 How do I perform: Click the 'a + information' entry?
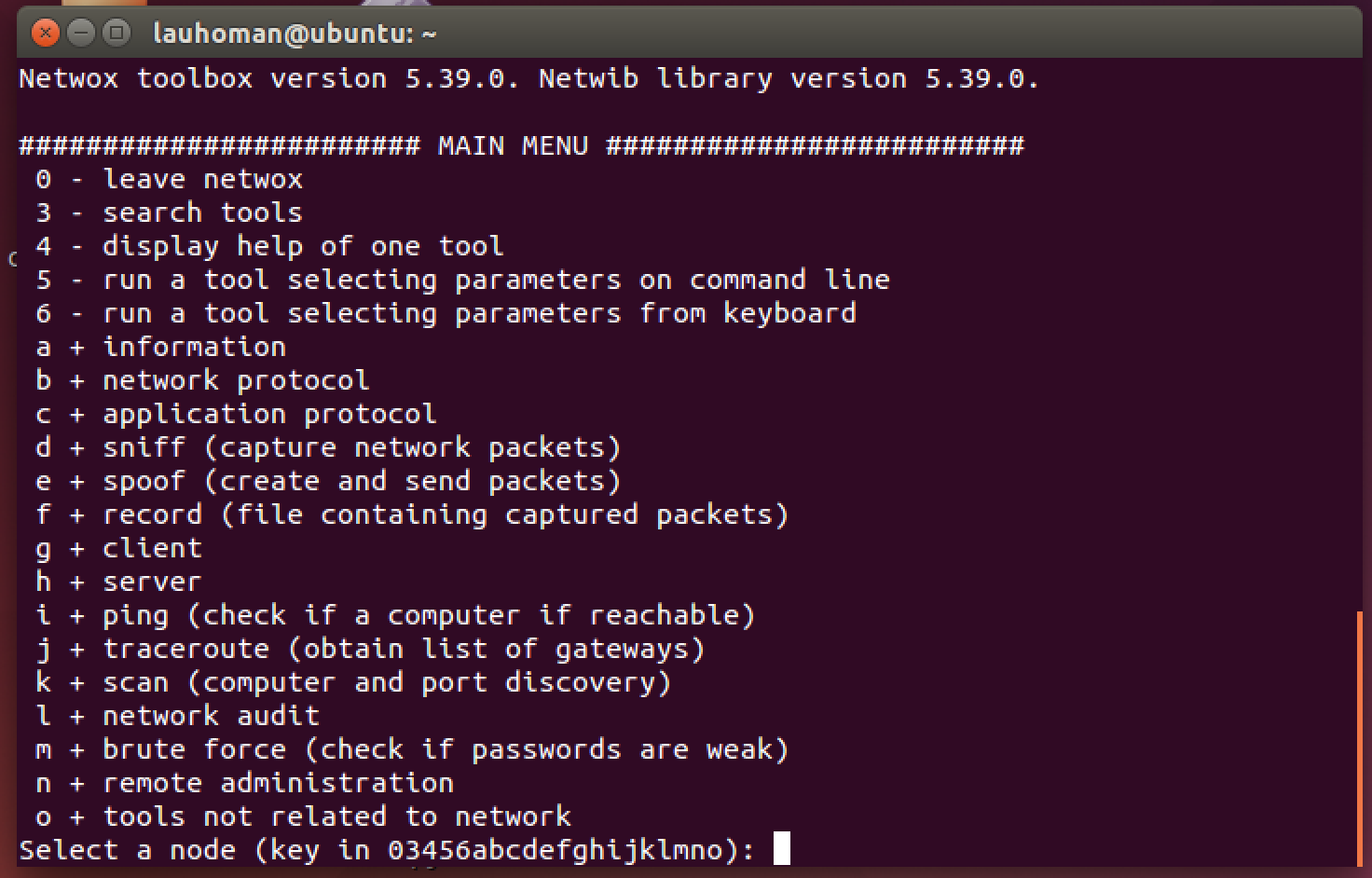click(x=161, y=347)
